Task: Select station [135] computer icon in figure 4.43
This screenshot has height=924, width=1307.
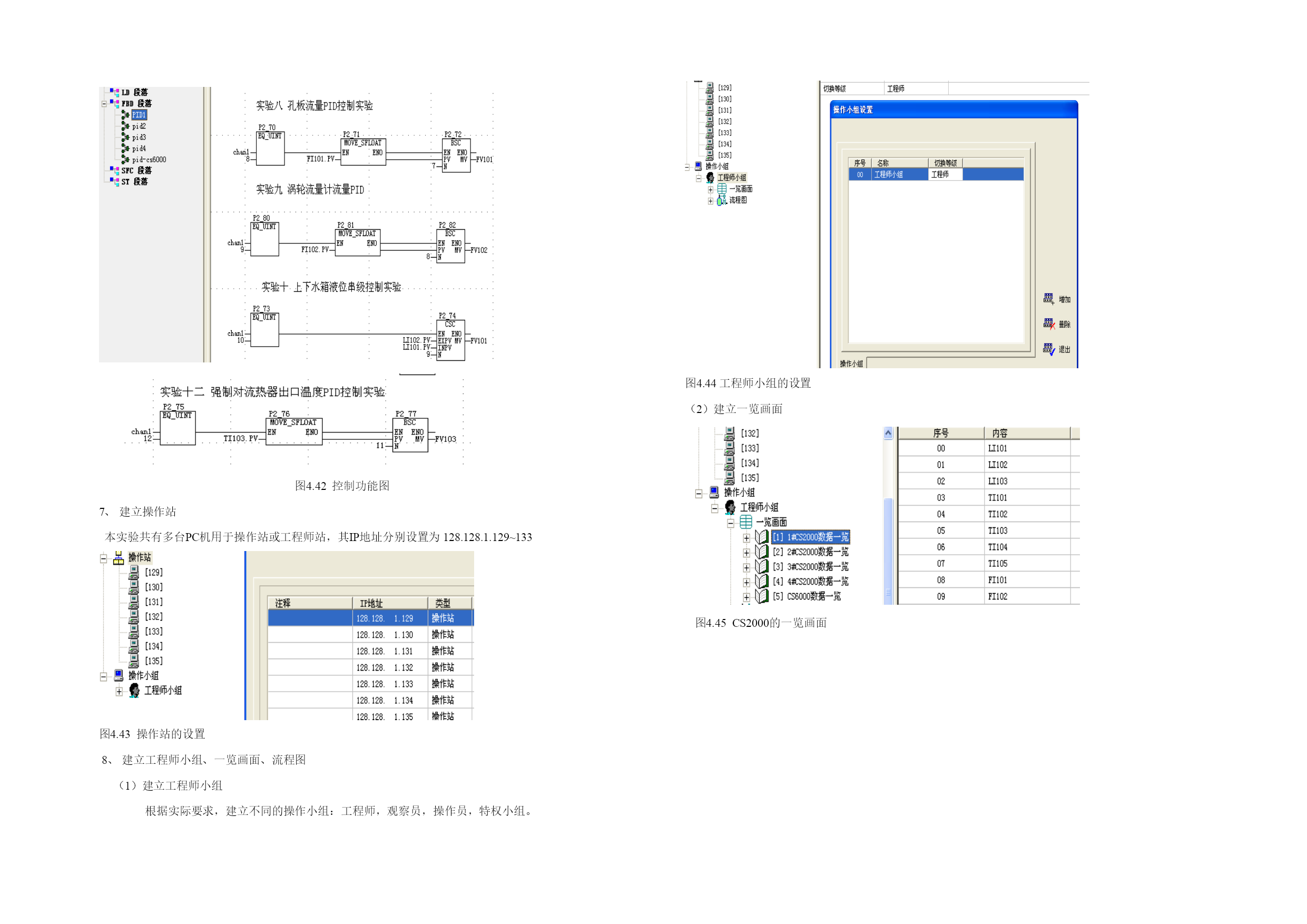Action: tap(134, 661)
